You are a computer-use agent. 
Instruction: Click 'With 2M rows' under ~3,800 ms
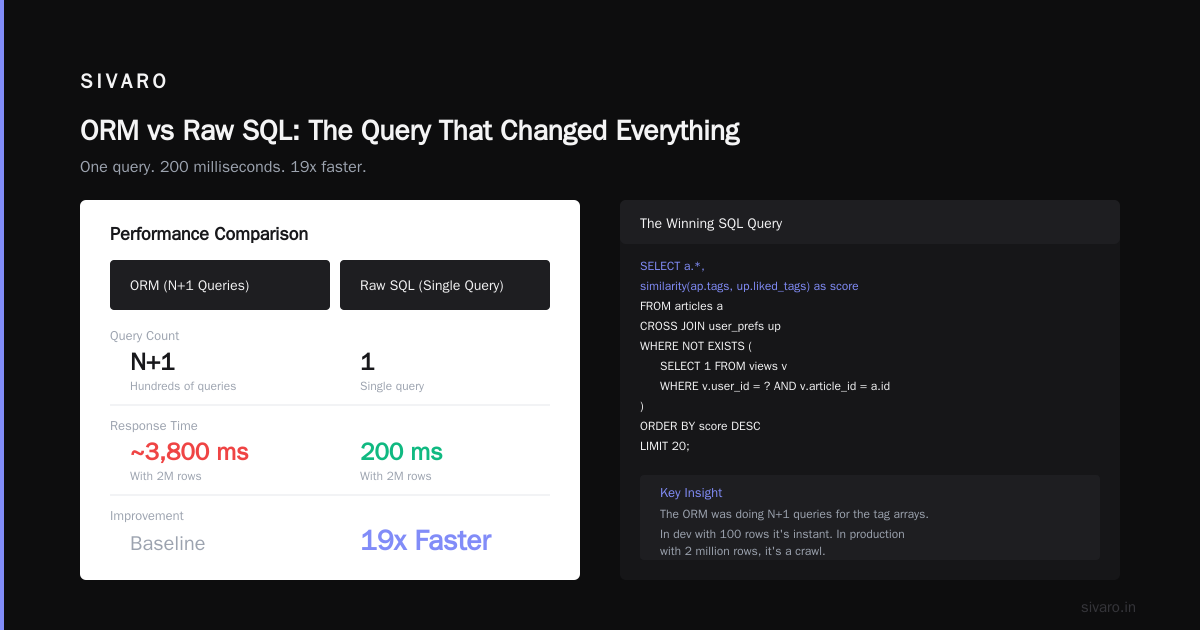(x=166, y=476)
